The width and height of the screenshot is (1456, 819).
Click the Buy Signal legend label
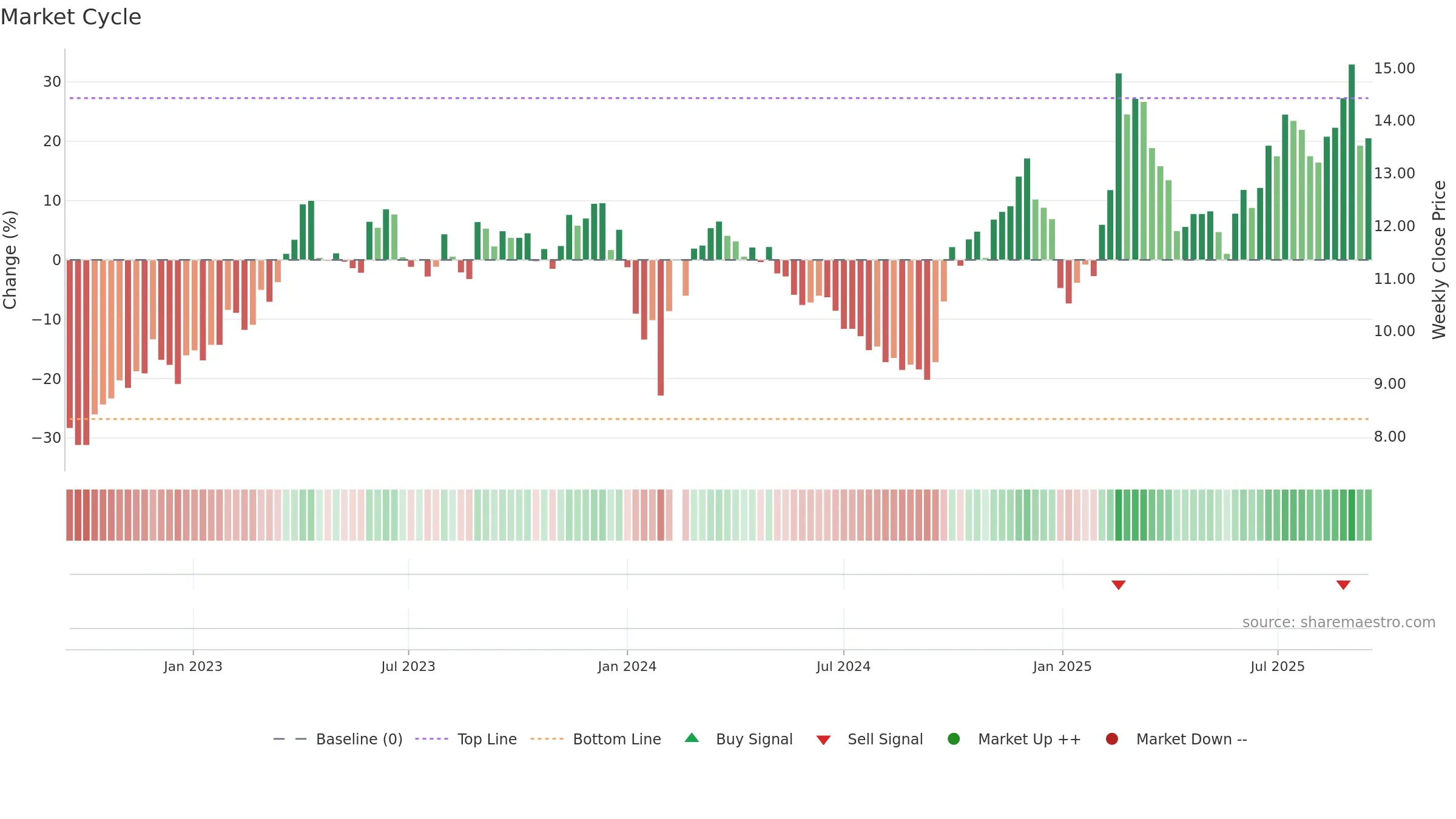click(x=754, y=739)
